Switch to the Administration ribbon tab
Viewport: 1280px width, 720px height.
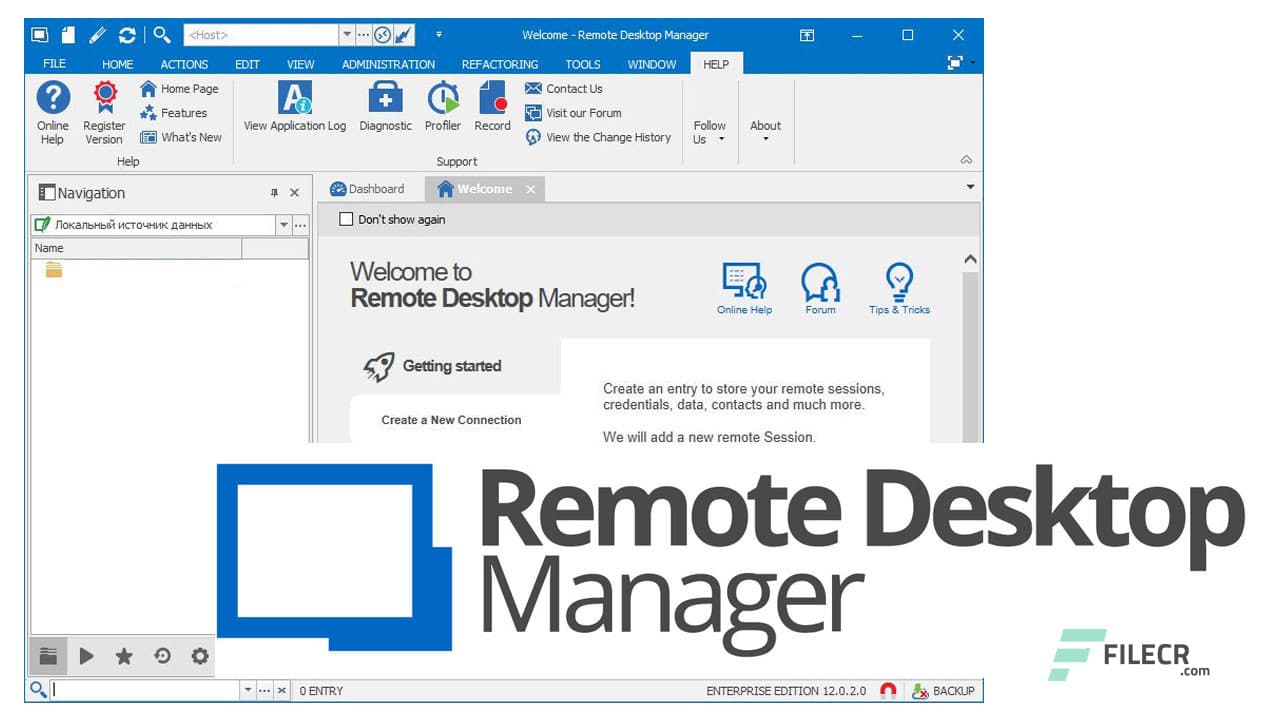tap(388, 64)
